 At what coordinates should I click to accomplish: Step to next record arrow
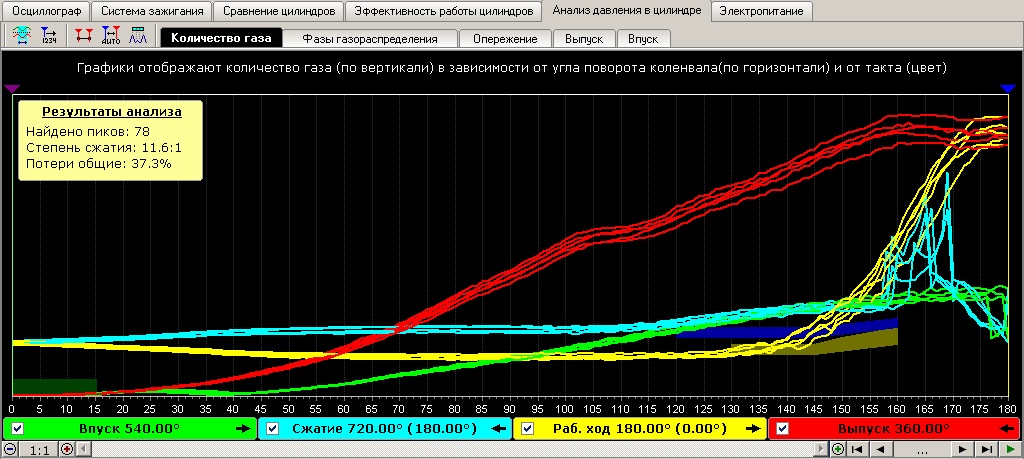tap(963, 449)
